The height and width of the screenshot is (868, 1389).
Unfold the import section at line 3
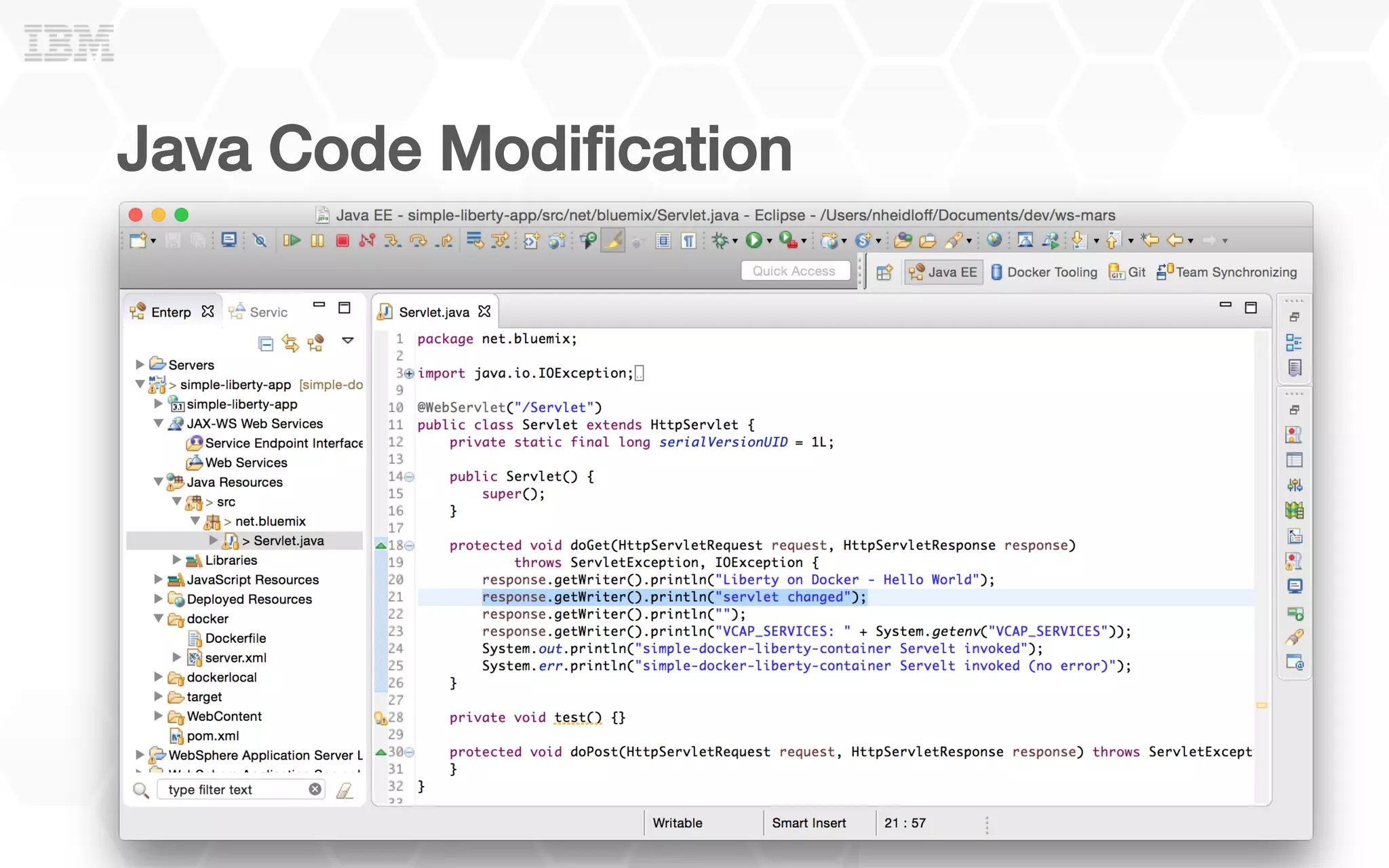[x=409, y=374]
